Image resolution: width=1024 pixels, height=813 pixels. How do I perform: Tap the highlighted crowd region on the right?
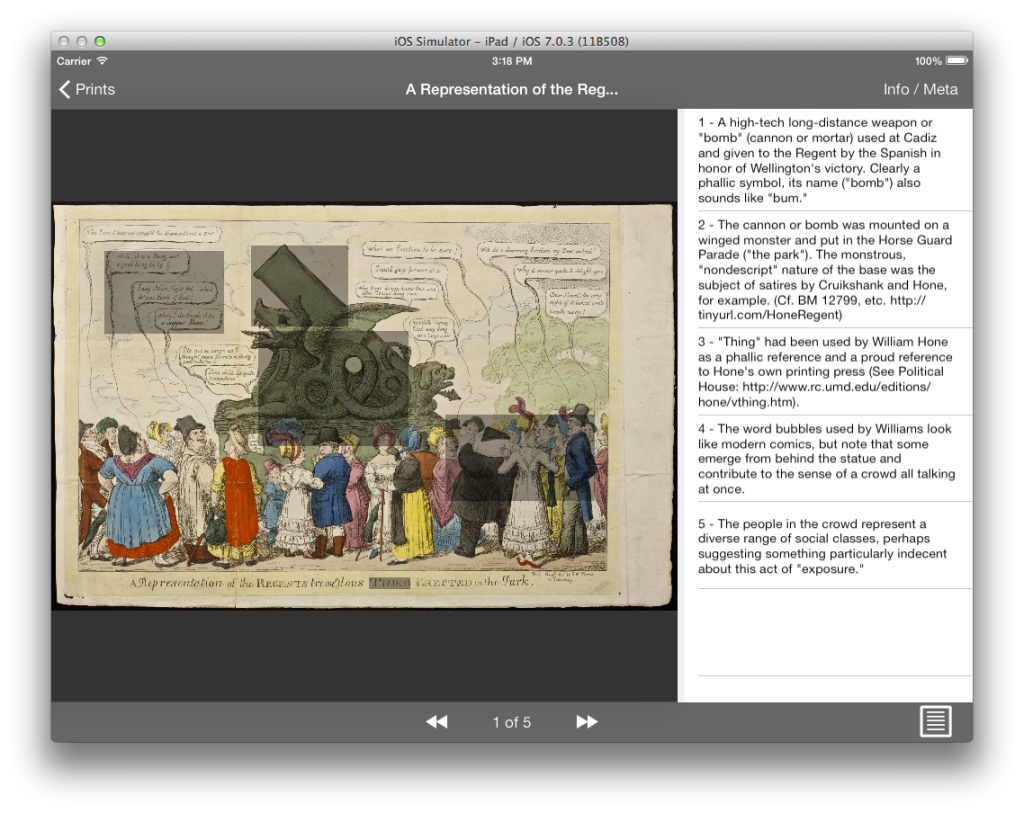click(520, 458)
